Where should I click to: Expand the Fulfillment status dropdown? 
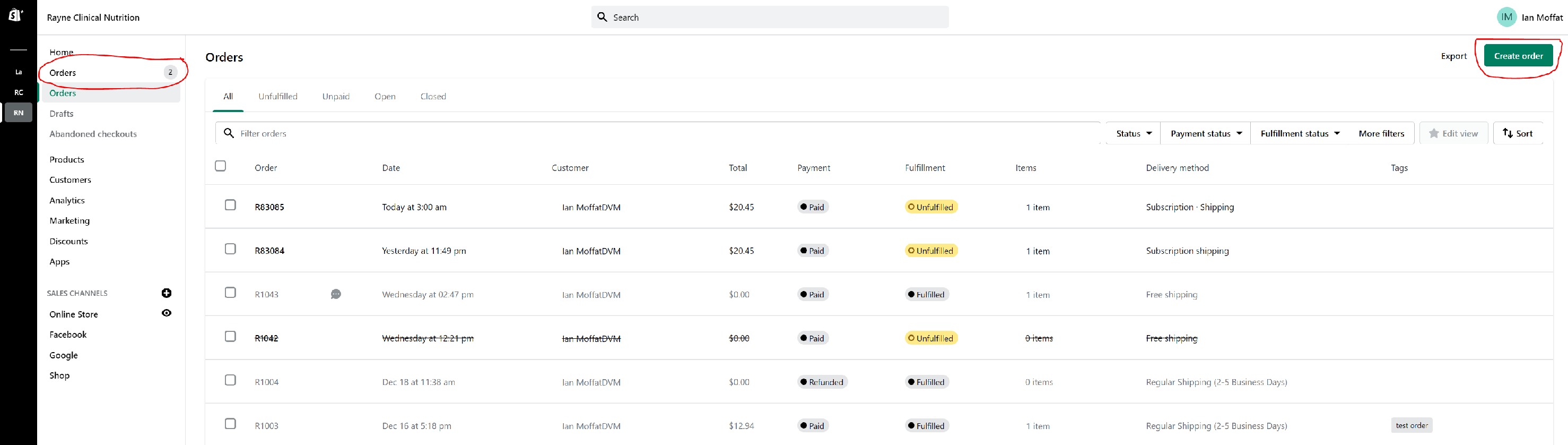click(1300, 133)
